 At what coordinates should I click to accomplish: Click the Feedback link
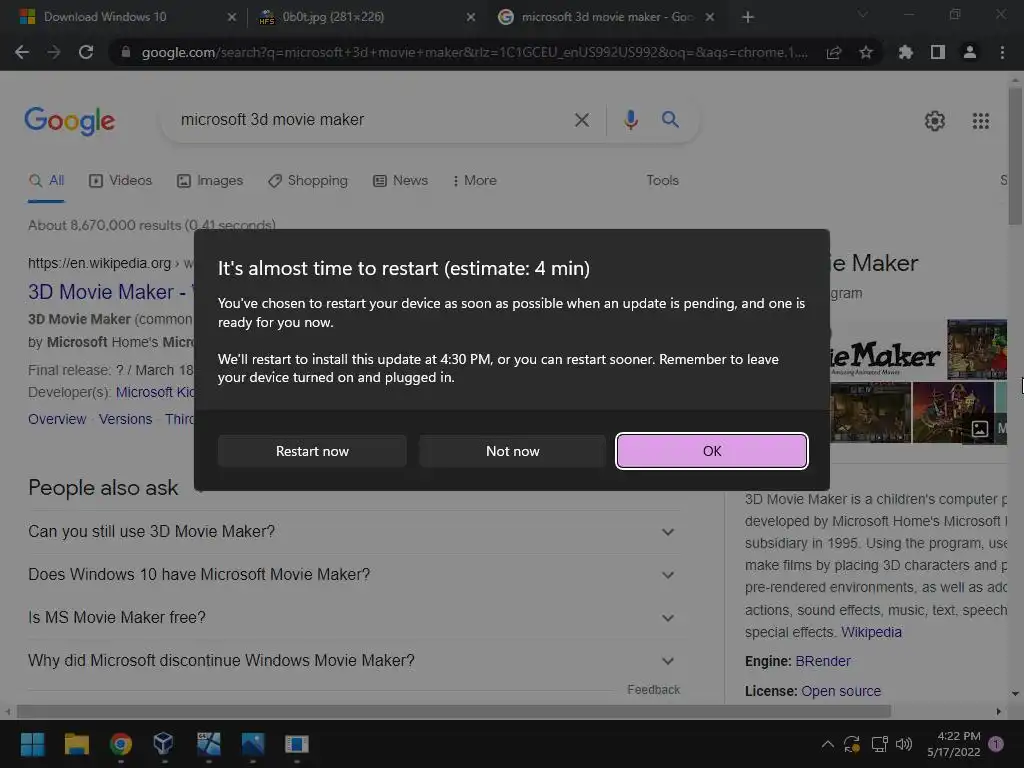click(653, 690)
